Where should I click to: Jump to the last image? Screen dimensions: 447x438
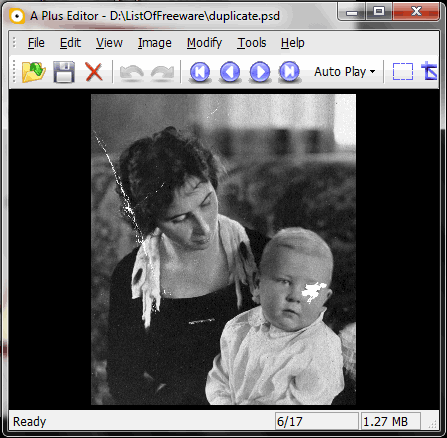coord(289,72)
